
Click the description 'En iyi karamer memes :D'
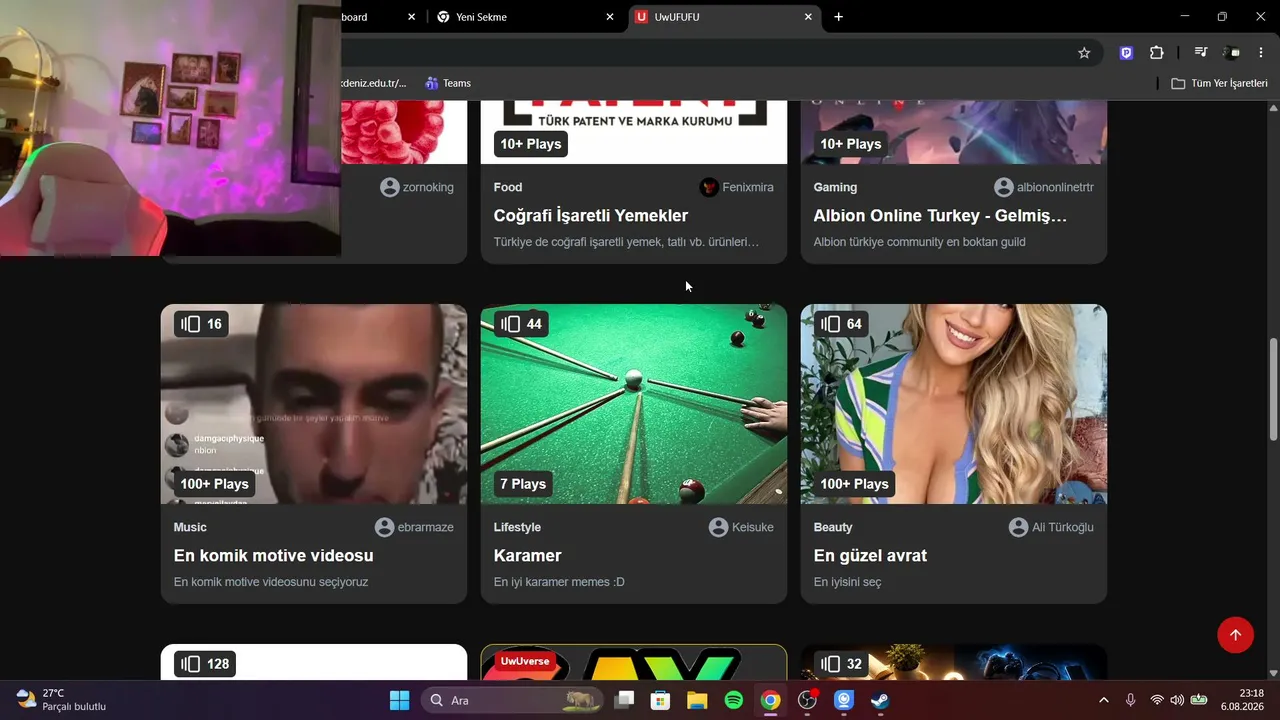559,582
